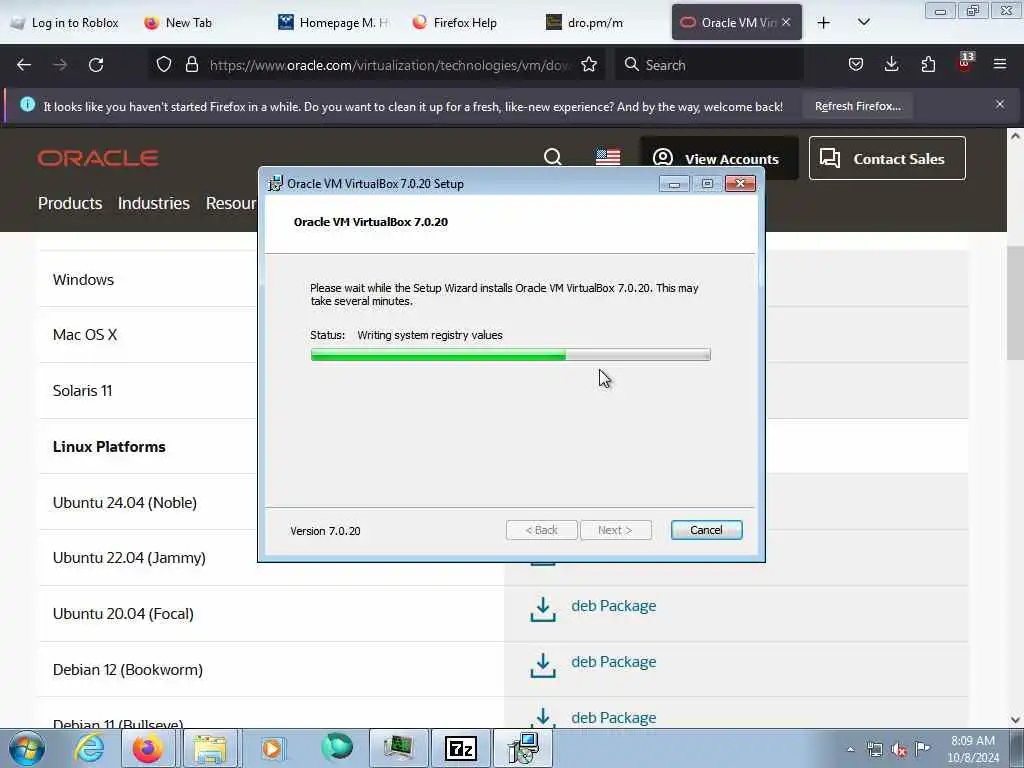Image resolution: width=1024 pixels, height=768 pixels.
Task: Launch Internet Explorer from taskbar
Action: (89, 748)
